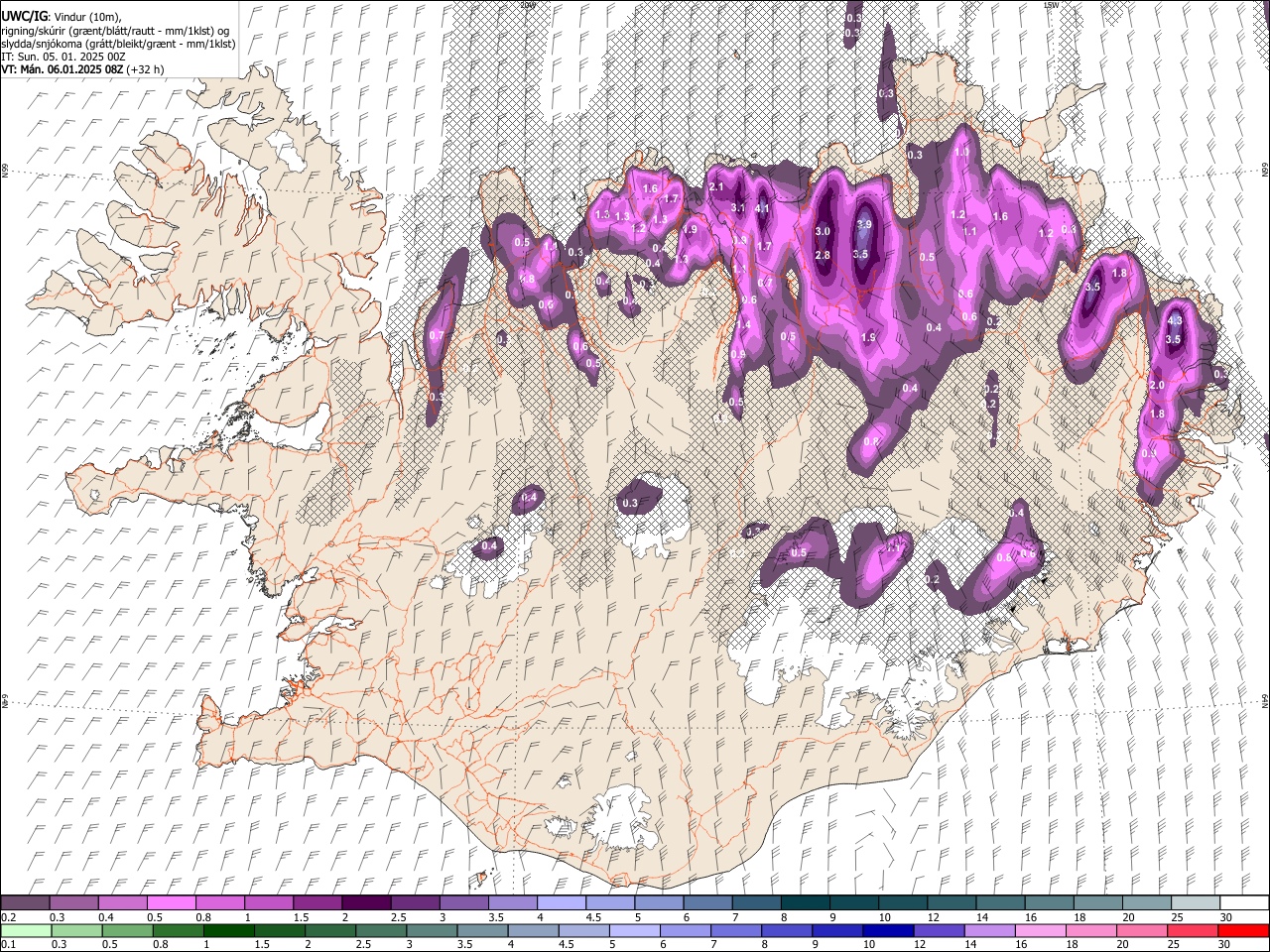Viewport: 1270px width, 952px height.
Task: Click top-row lavender swatch between 4 and 4.5
Action: tap(561, 902)
